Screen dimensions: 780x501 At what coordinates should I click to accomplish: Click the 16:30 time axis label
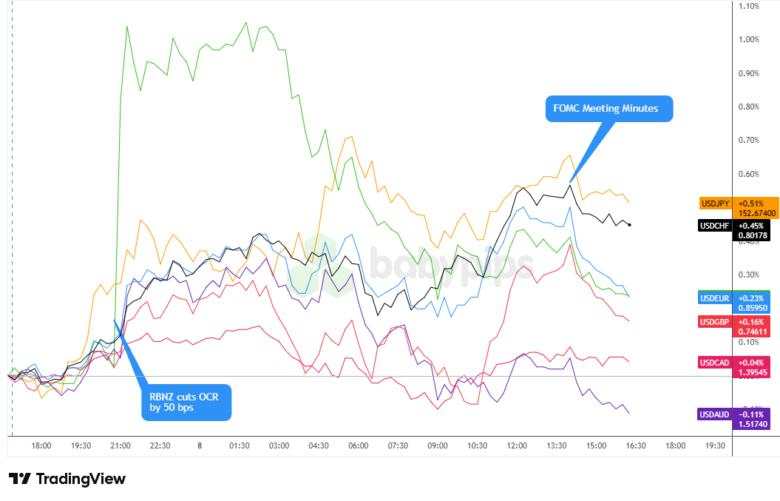click(635, 446)
